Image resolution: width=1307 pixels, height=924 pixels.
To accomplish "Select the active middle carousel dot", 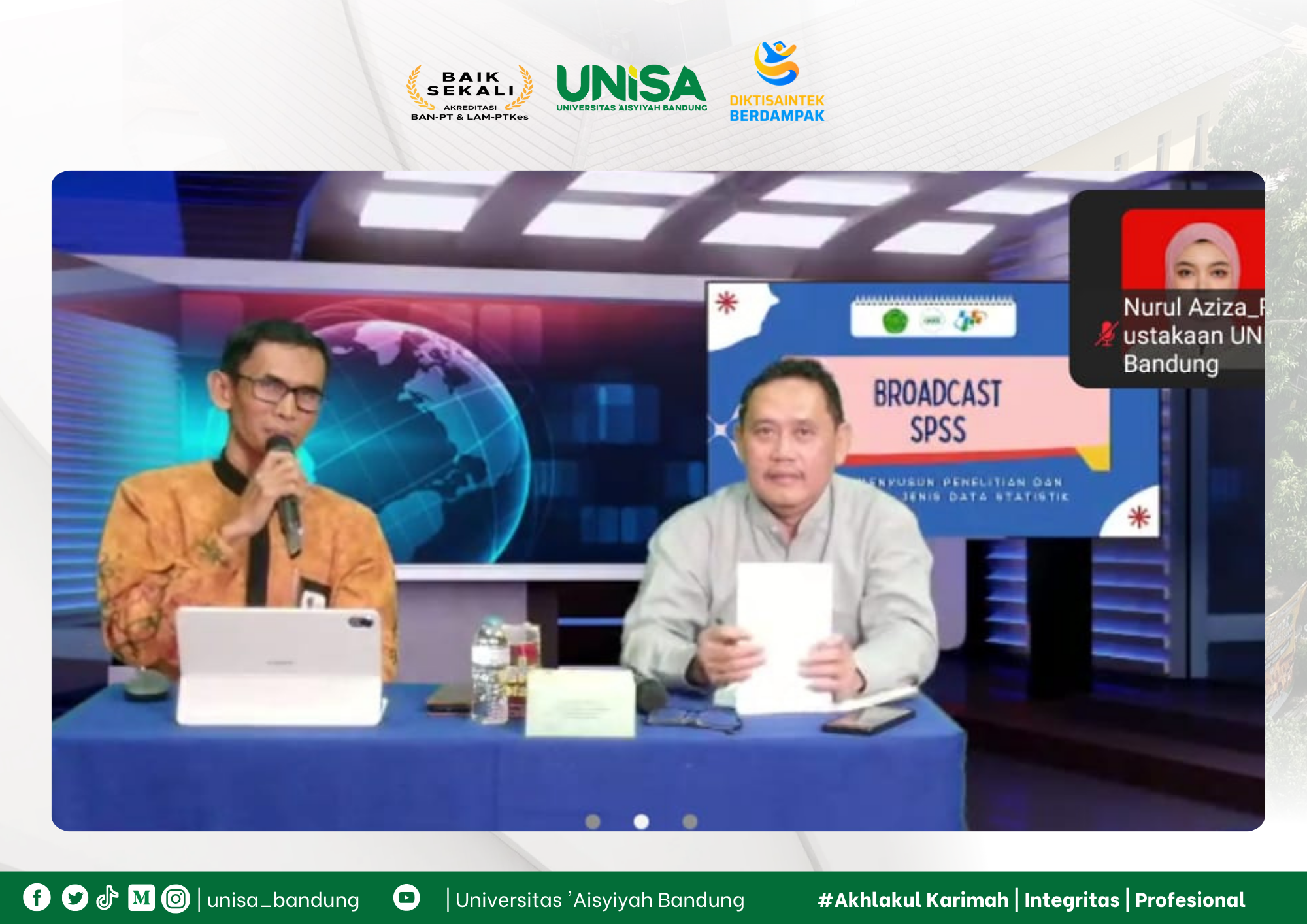I will pos(642,821).
